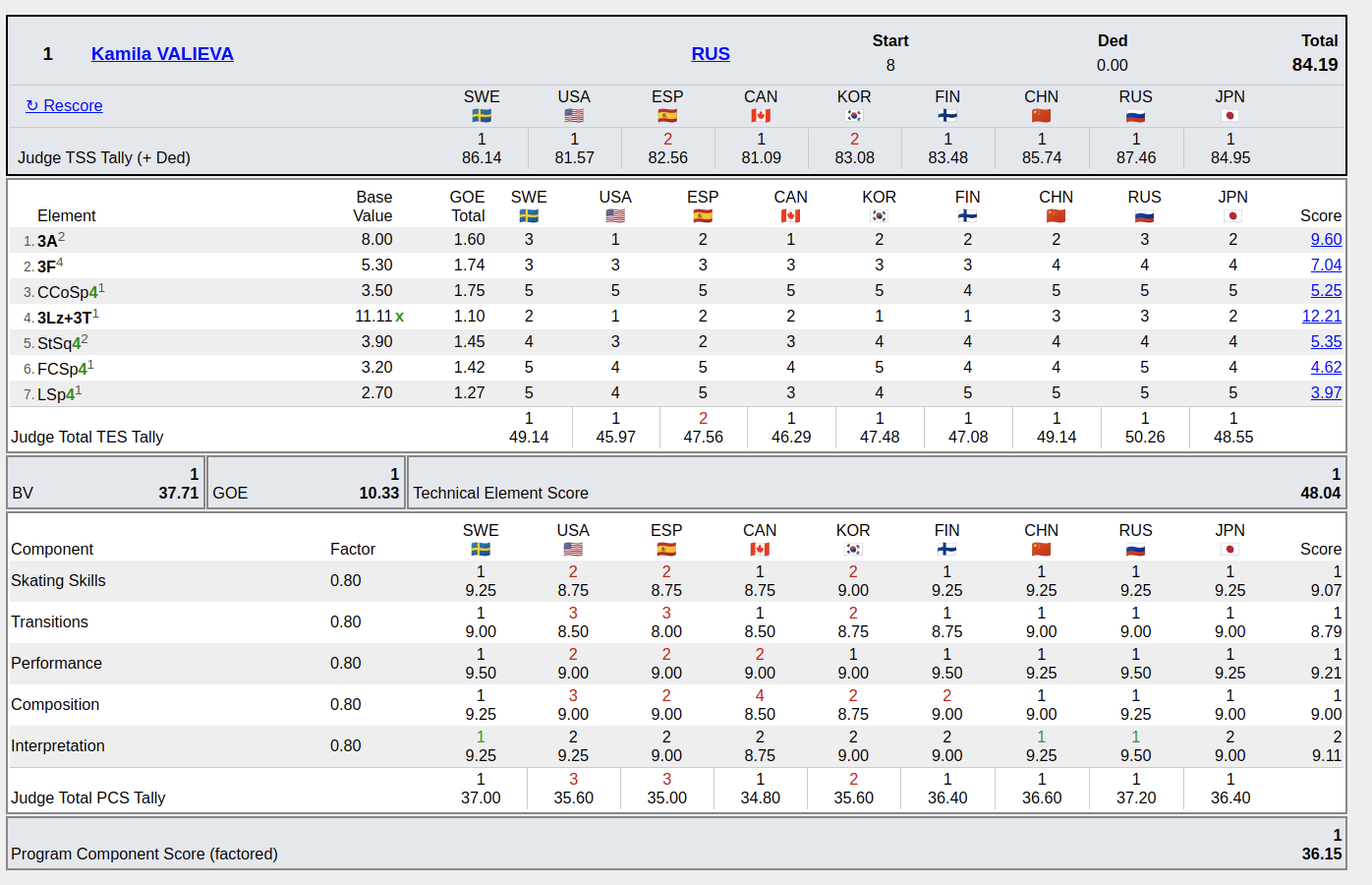Click the Rescore link
This screenshot has width=1372, height=885.
click(64, 105)
